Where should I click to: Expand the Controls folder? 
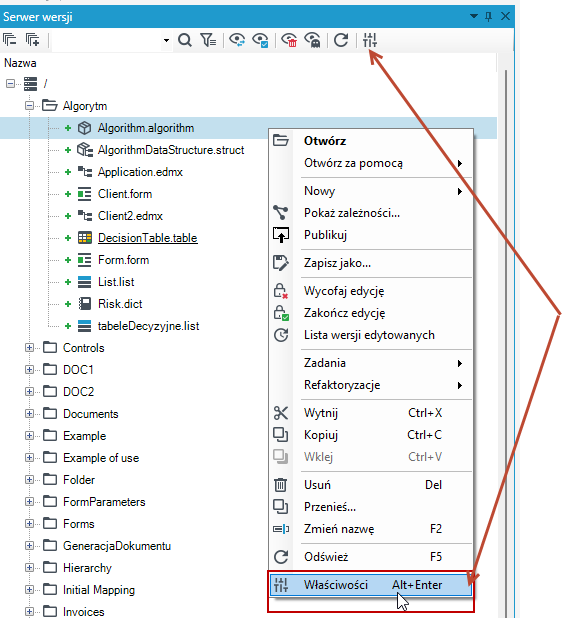29,348
